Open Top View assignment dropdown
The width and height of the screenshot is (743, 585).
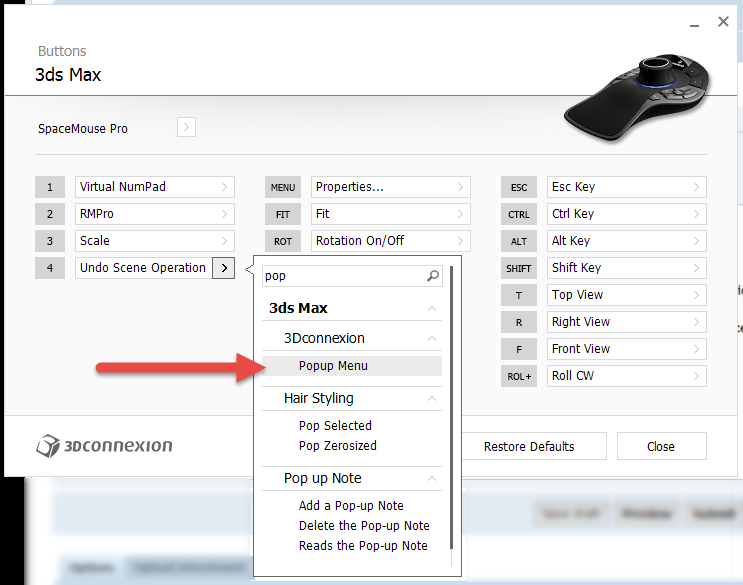(x=626, y=295)
